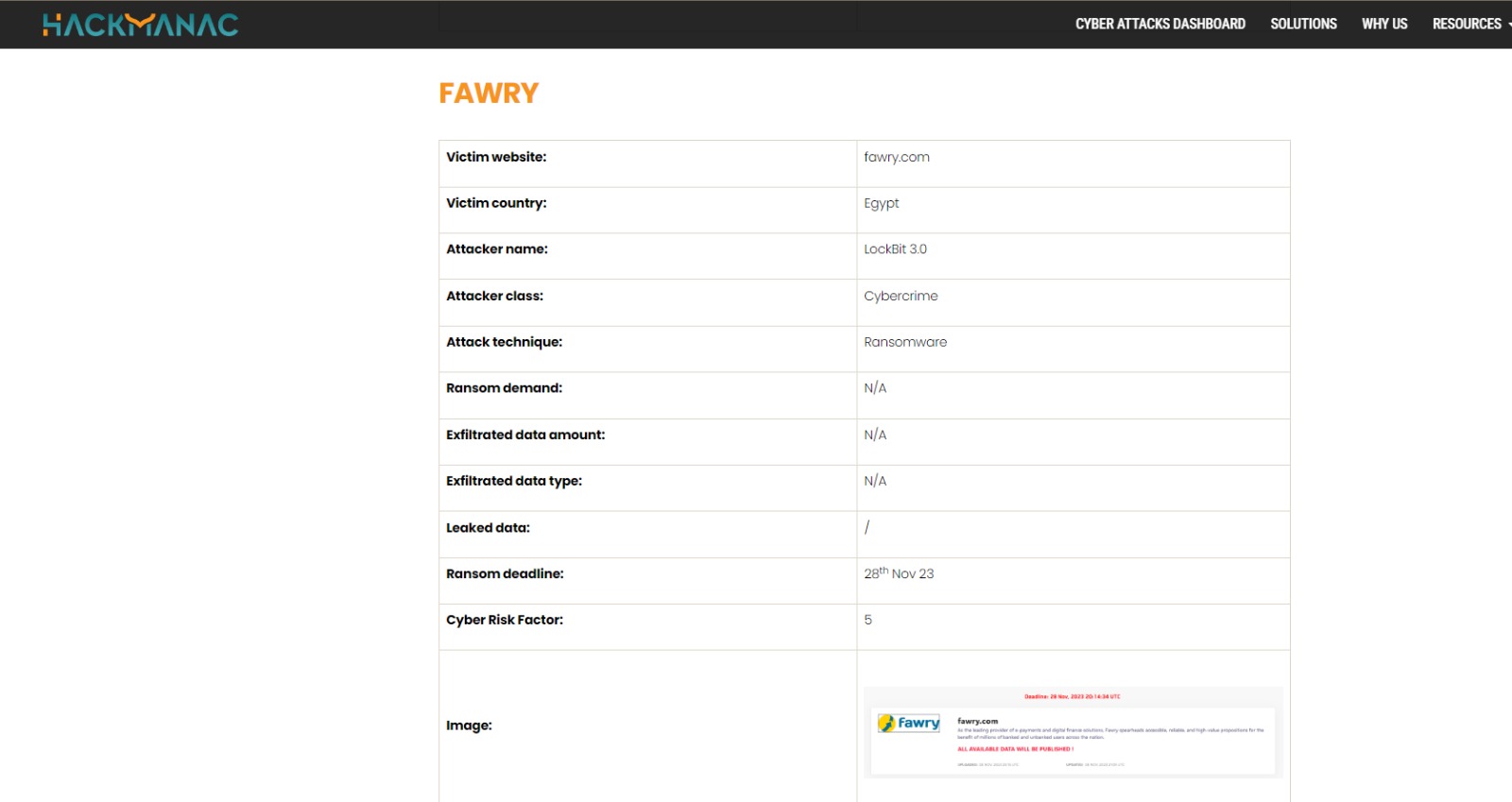The image size is (1512, 802).
Task: Go to the Why Us page
Action: tap(1383, 25)
